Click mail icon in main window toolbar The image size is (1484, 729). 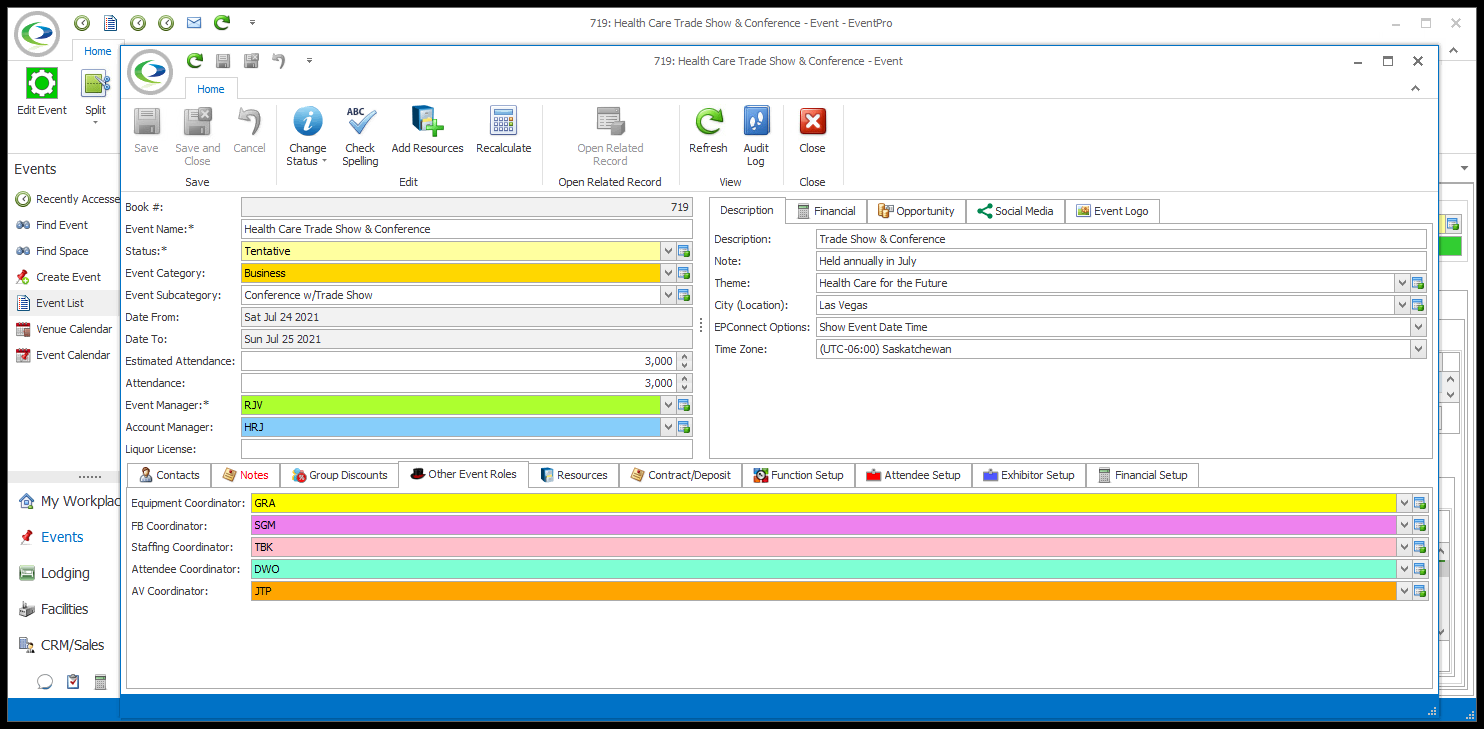(x=194, y=22)
